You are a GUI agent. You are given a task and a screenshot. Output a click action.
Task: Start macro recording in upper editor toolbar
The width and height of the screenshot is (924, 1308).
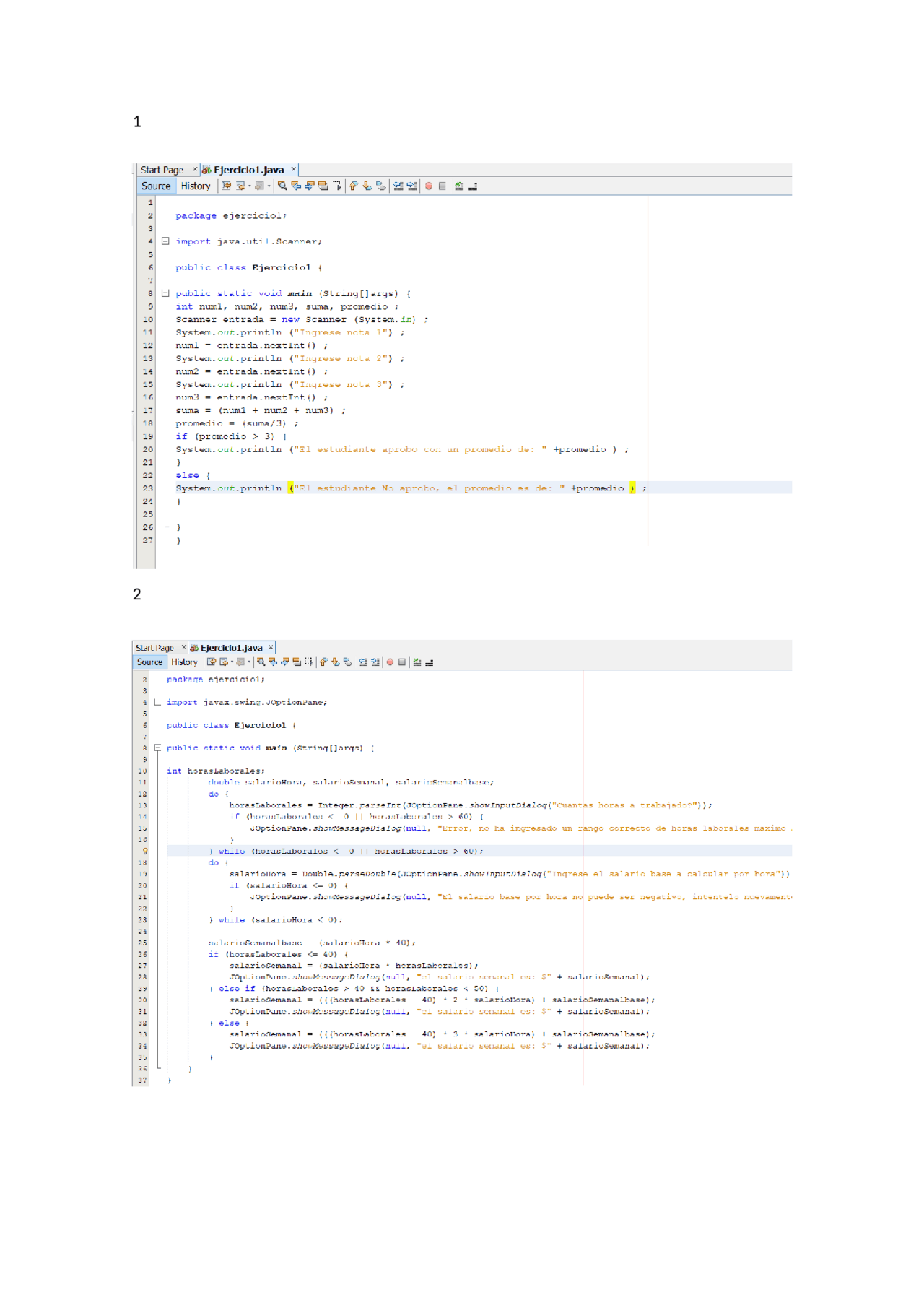coord(429,186)
